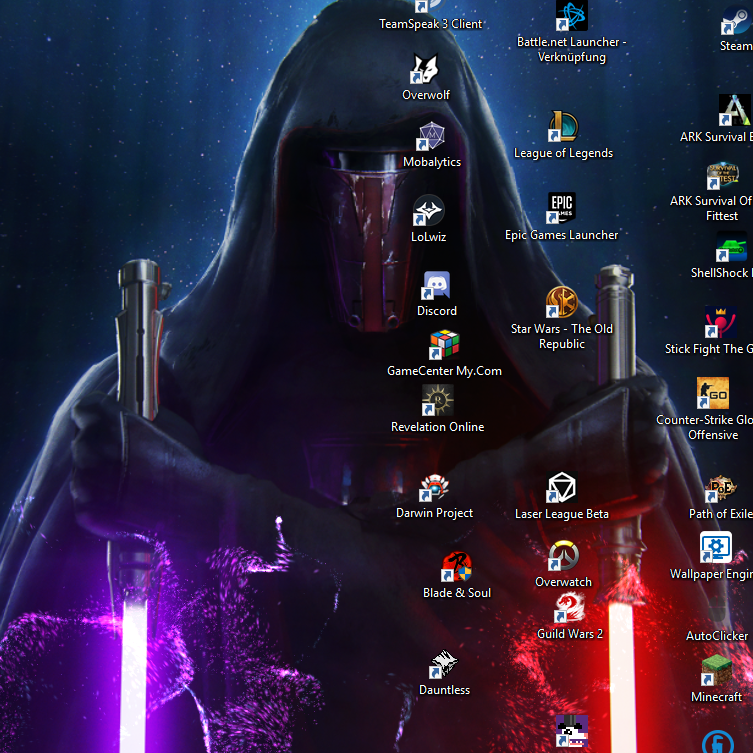The height and width of the screenshot is (753, 753).
Task: Click the "Dauntless" label text
Action: [x=444, y=690]
